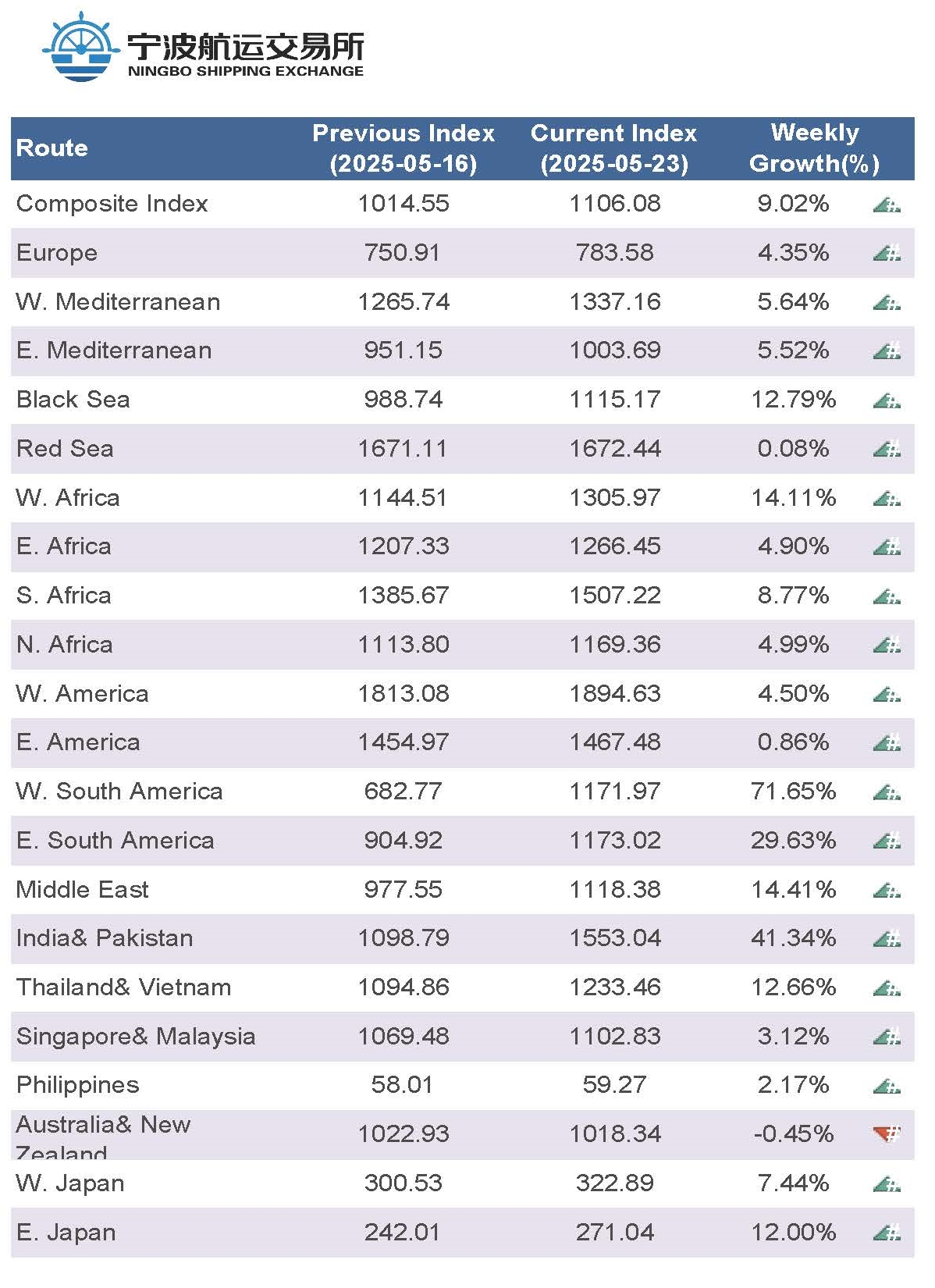
Task: Click the up-trend icon for Composite Index
Action: click(887, 205)
